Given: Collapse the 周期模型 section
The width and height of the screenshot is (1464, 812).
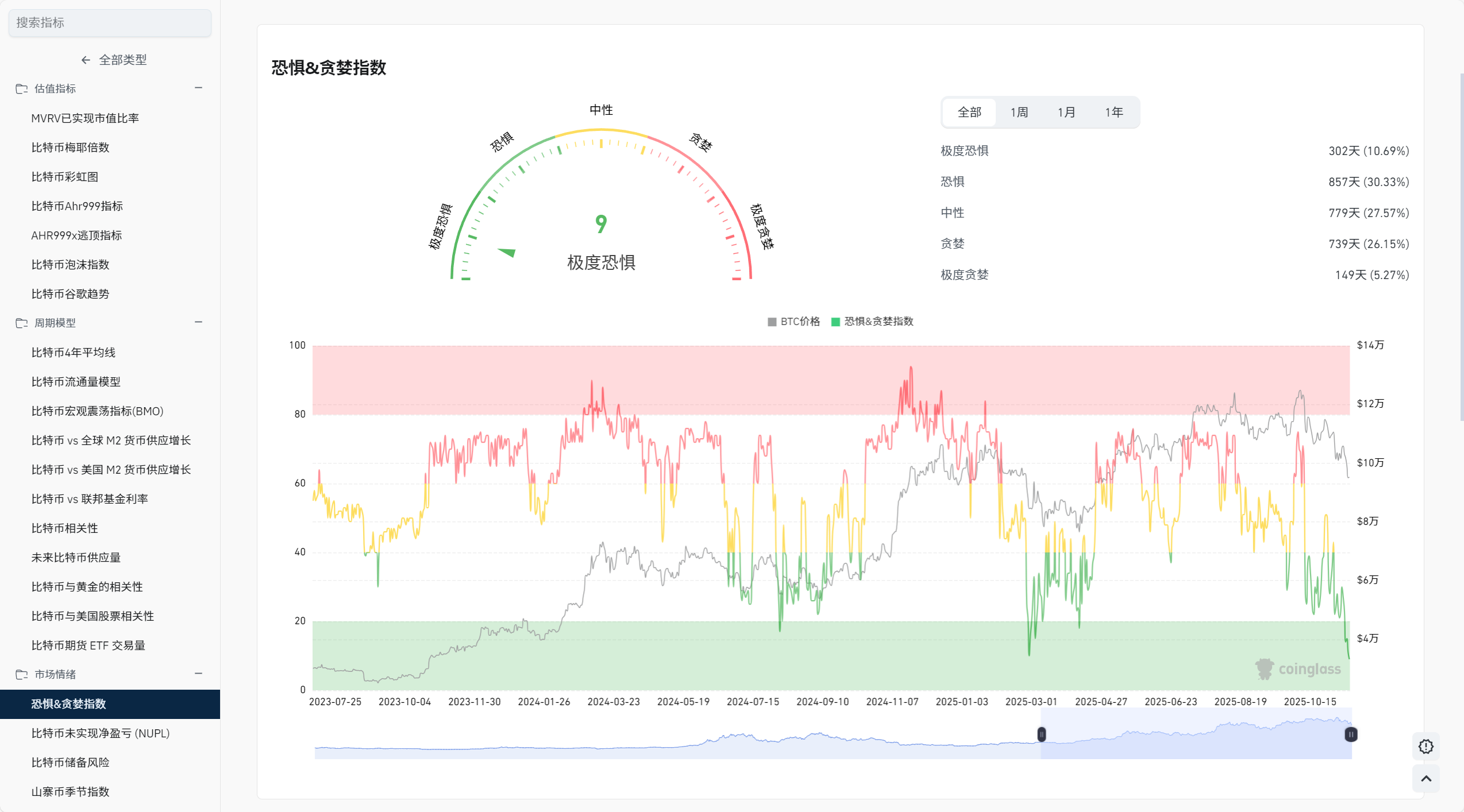Looking at the screenshot, I should pos(199,322).
